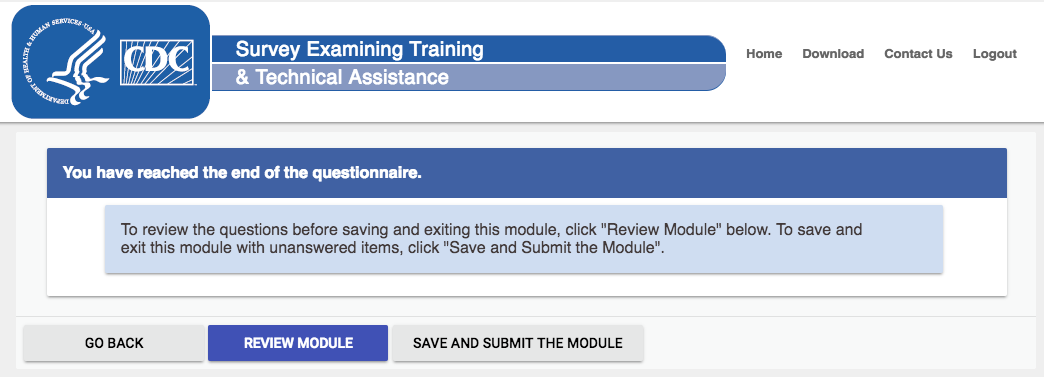Image resolution: width=1044 pixels, height=377 pixels.
Task: Open the Download navigation link
Action: pyautogui.click(x=833, y=54)
